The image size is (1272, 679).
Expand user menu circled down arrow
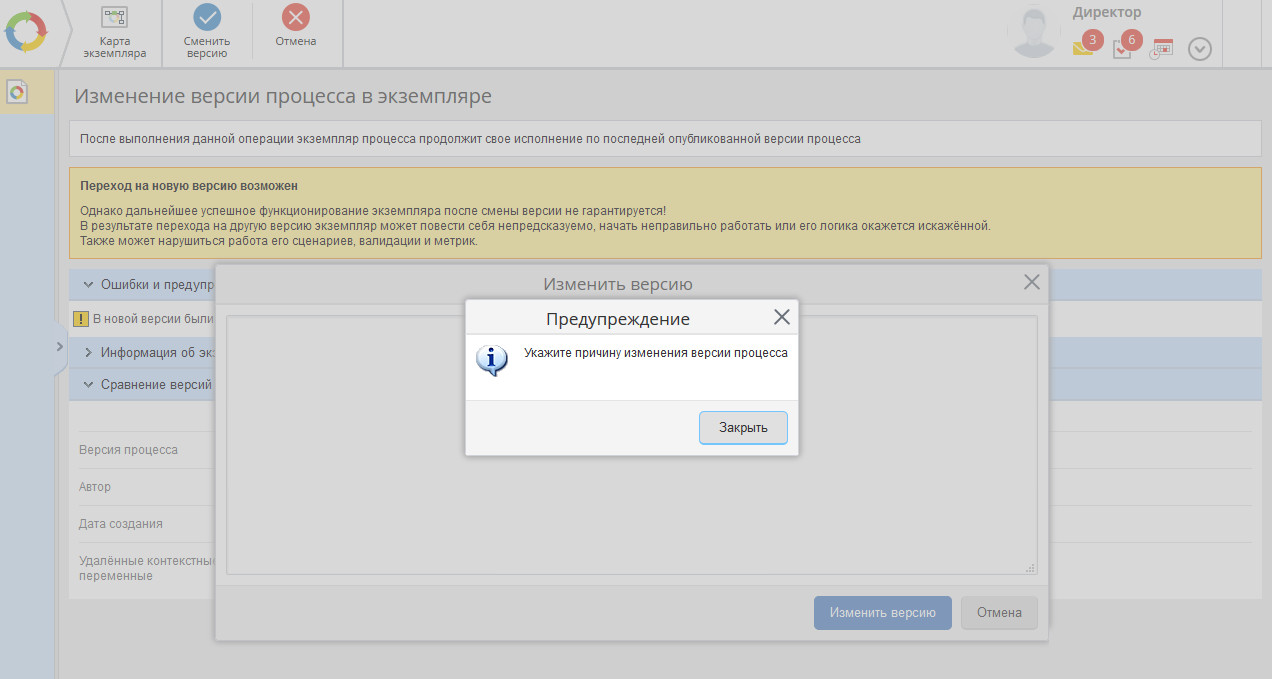click(x=1200, y=49)
